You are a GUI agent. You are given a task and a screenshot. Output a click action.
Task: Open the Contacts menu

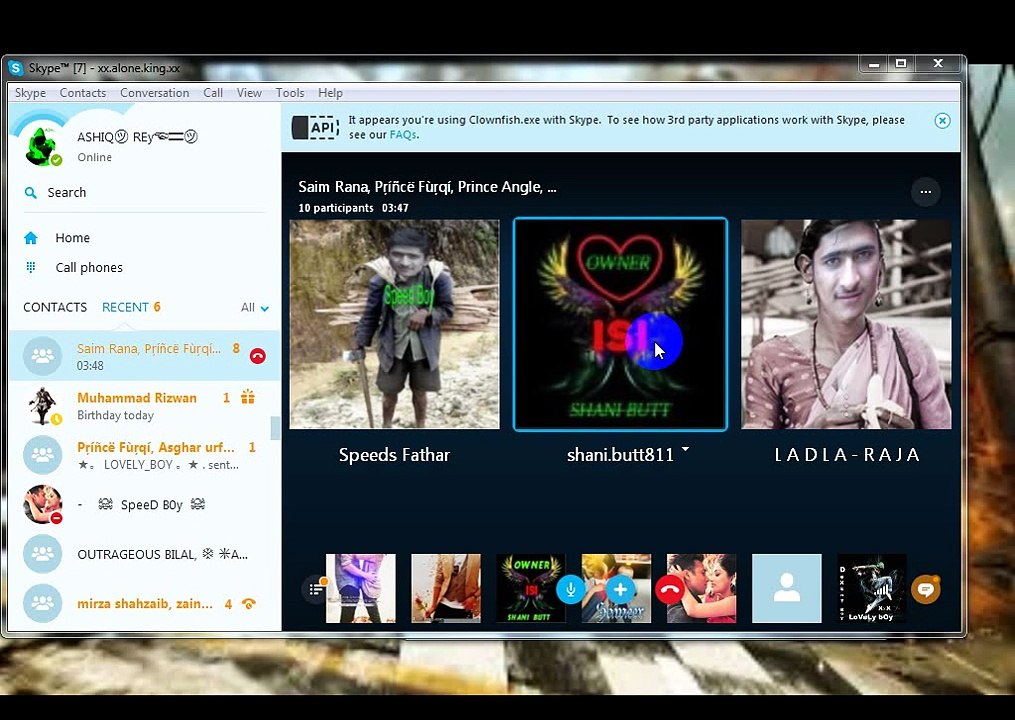[83, 93]
